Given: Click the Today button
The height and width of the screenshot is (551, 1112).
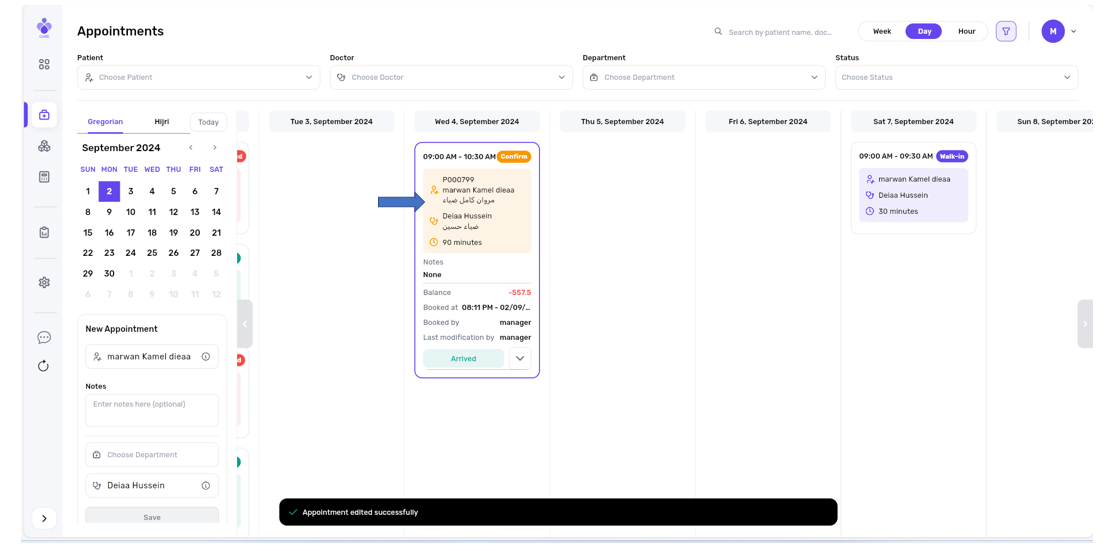Looking at the screenshot, I should click(x=208, y=122).
